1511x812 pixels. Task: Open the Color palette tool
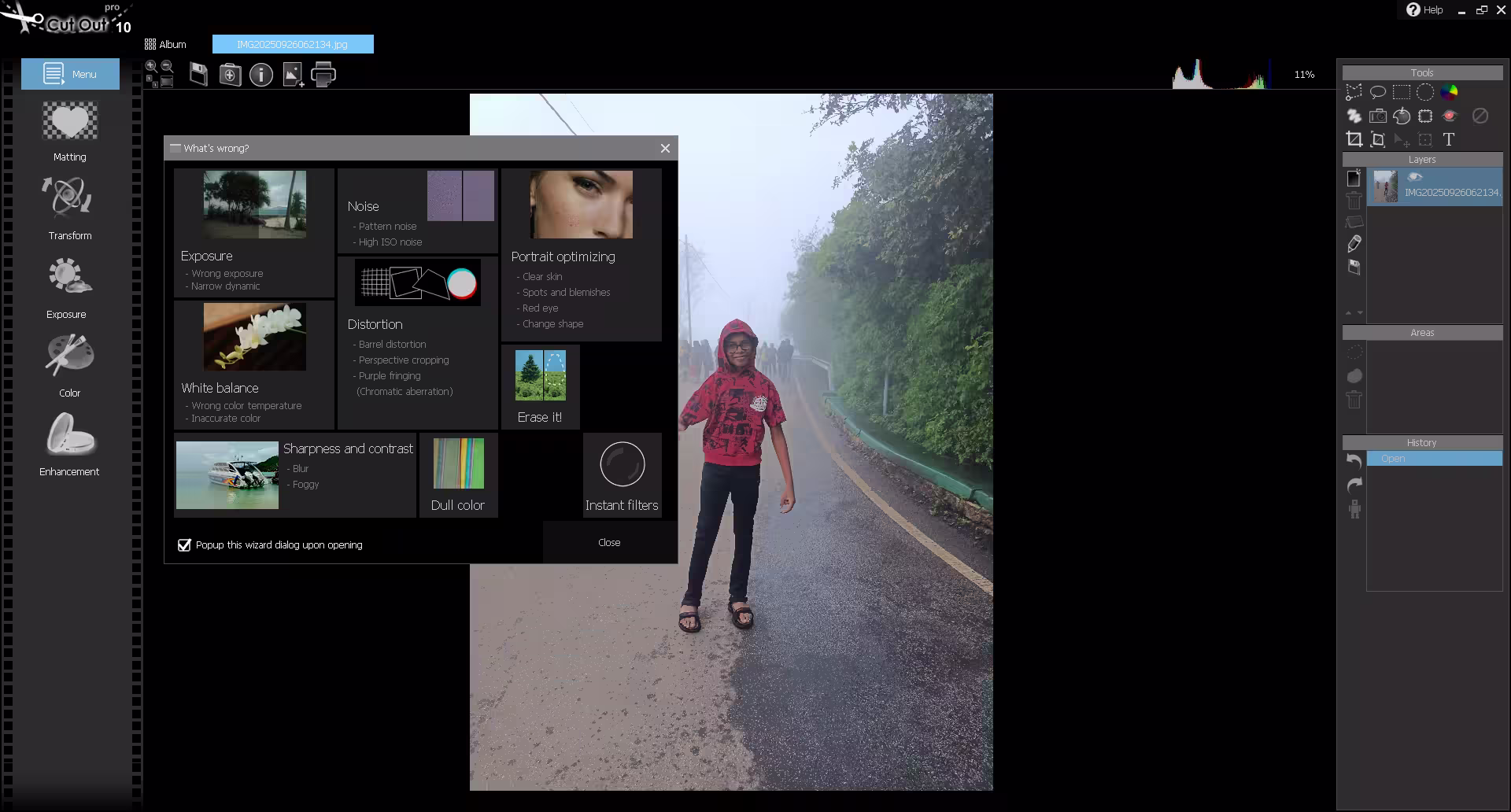[70, 366]
